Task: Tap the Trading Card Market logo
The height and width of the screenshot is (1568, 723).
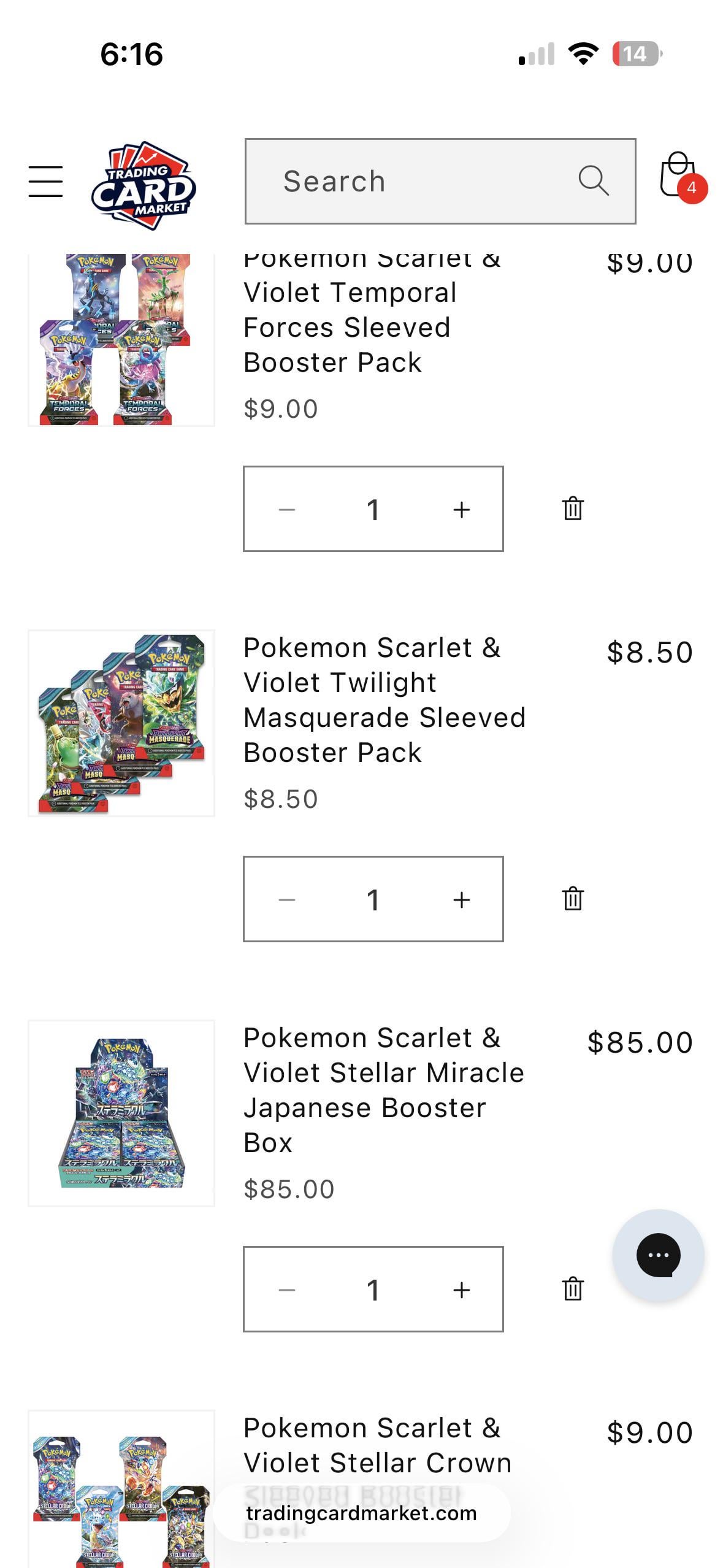Action: [143, 185]
